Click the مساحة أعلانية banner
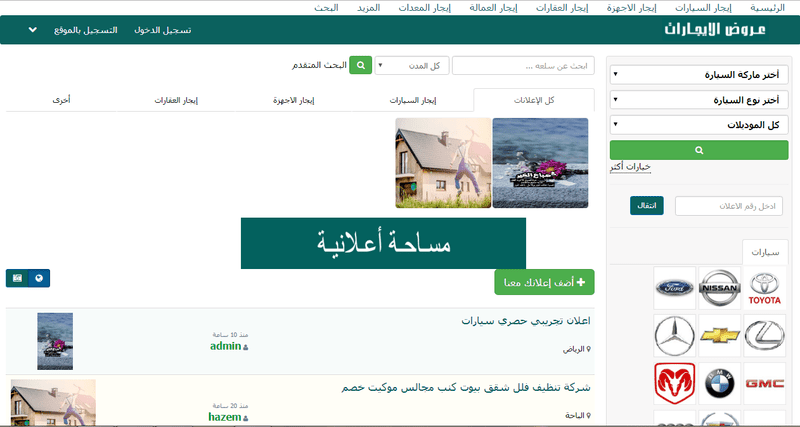 tap(383, 243)
